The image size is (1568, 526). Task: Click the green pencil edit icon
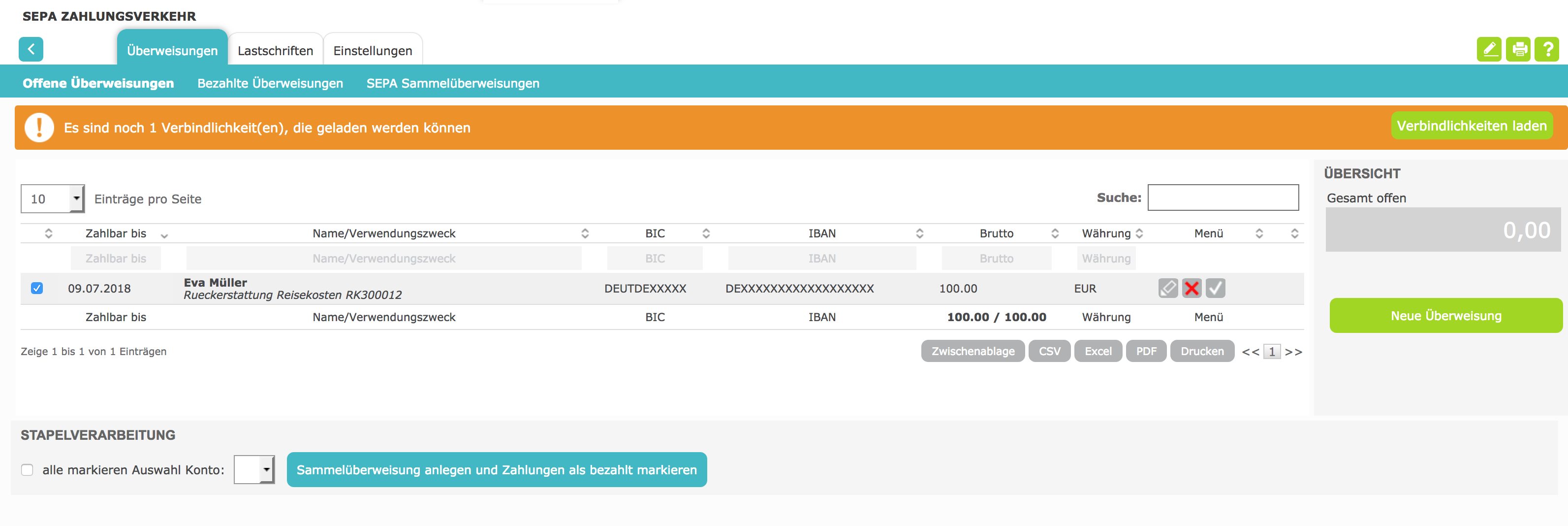tap(1489, 49)
